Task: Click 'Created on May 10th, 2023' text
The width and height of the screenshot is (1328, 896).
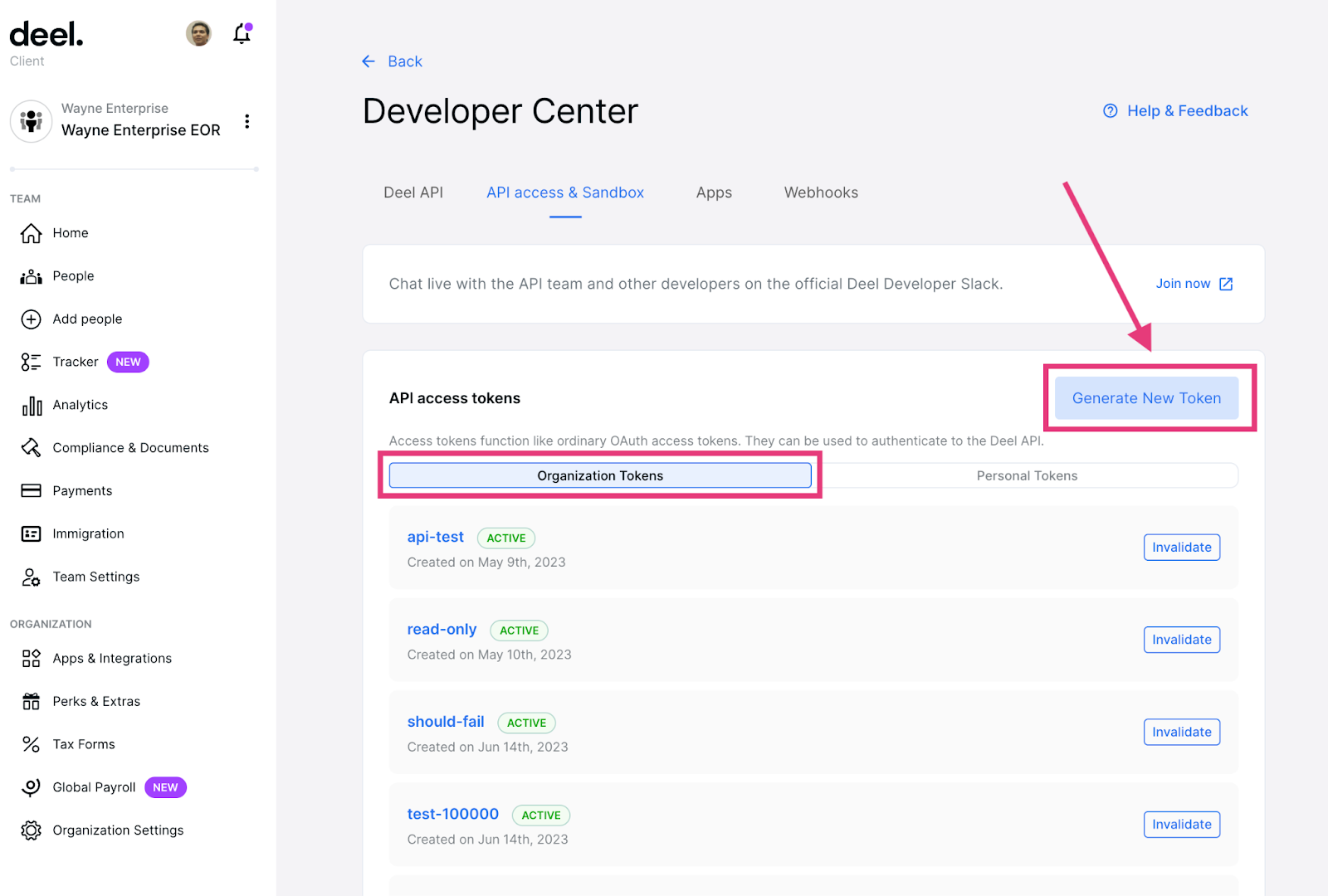Action: pyautogui.click(x=490, y=655)
